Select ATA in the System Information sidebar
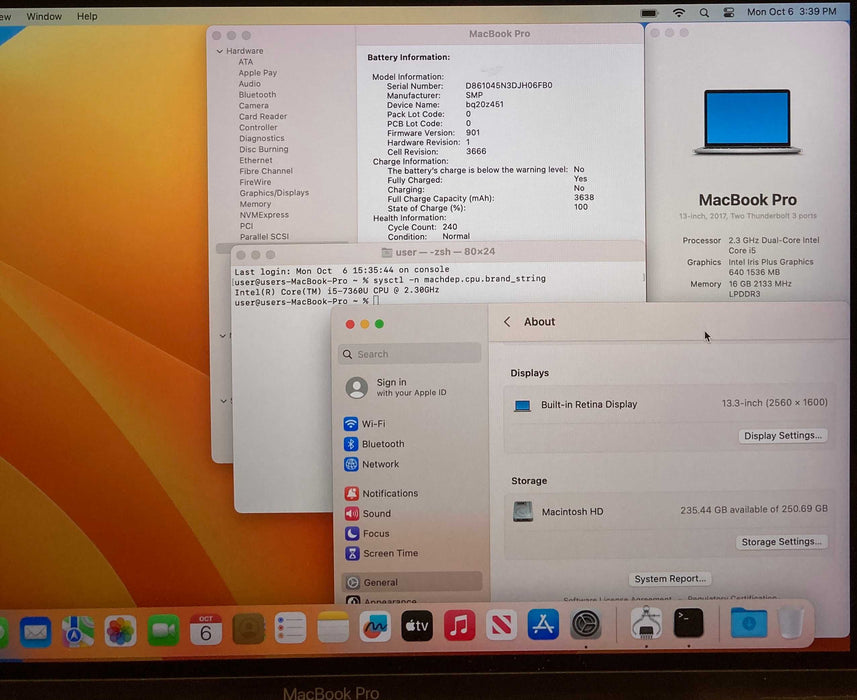Screen dimensions: 857x700 245,62
